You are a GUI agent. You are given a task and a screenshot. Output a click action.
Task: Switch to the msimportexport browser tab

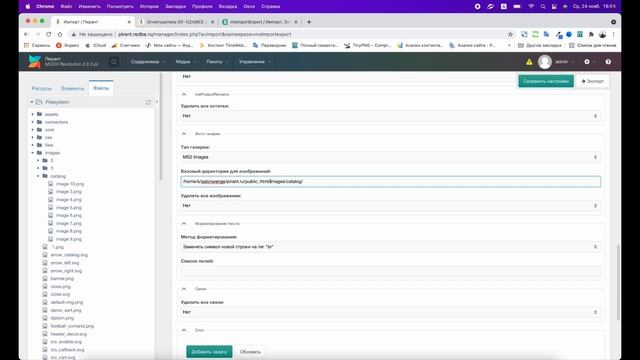point(260,22)
